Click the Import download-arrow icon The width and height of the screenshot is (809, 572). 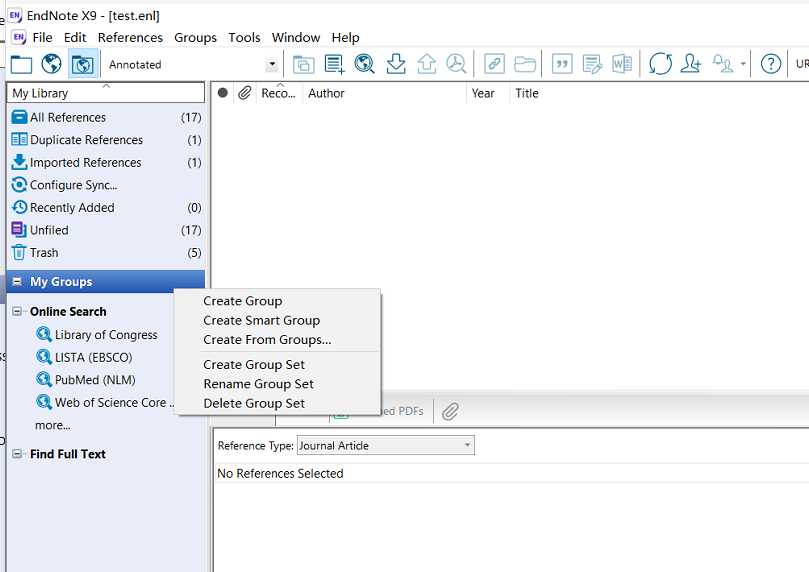396,64
